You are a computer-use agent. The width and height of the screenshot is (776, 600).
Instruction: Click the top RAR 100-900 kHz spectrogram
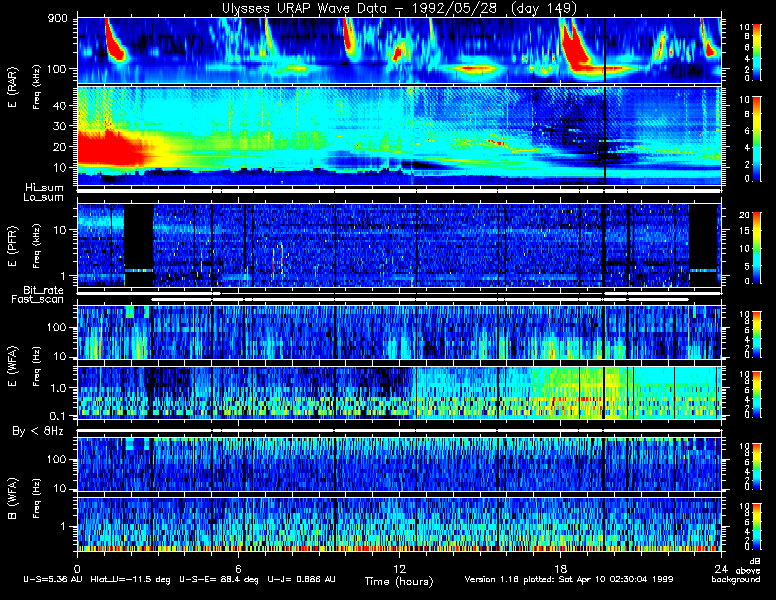[399, 50]
